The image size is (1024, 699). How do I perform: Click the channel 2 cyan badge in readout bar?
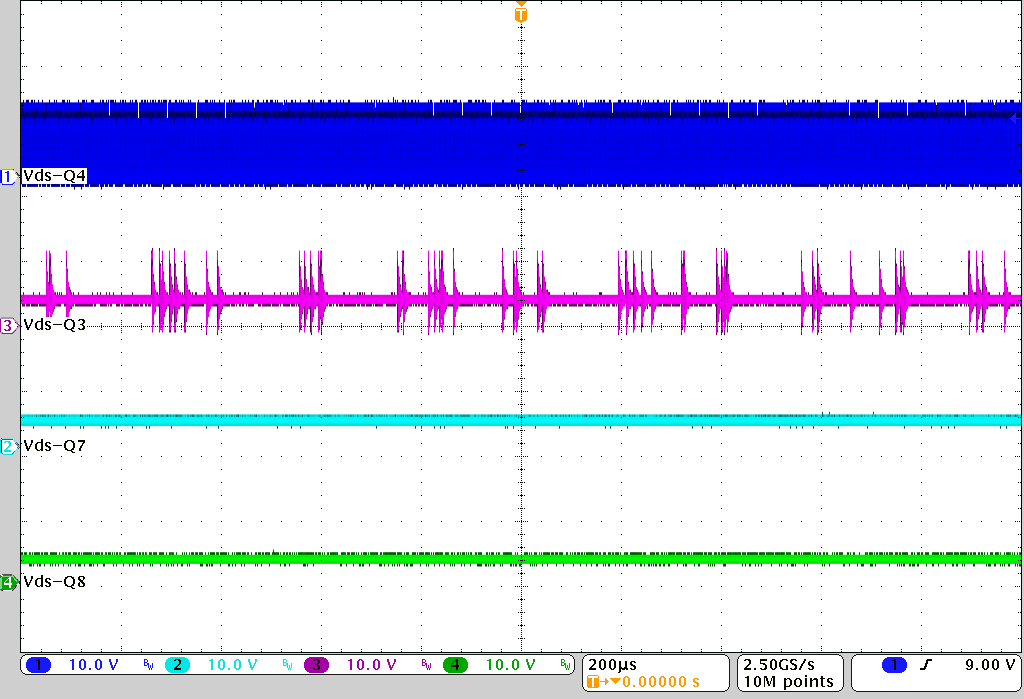pyautogui.click(x=177, y=665)
